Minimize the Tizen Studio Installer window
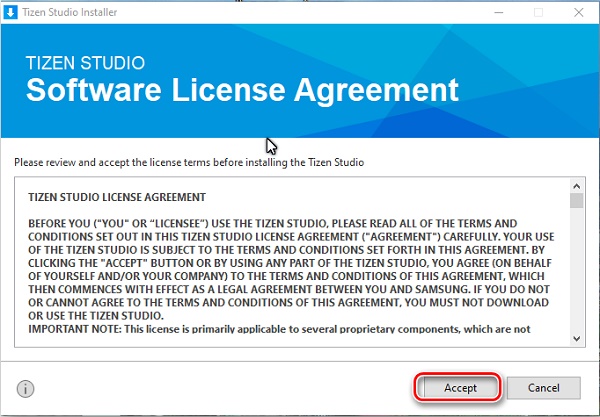The image size is (600, 417). click(498, 12)
